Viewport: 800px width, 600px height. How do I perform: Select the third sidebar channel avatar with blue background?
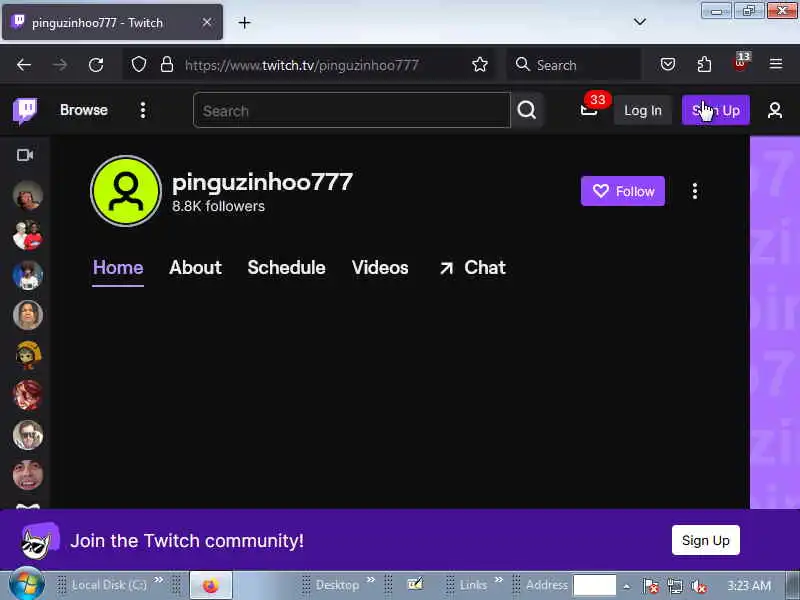click(x=28, y=275)
